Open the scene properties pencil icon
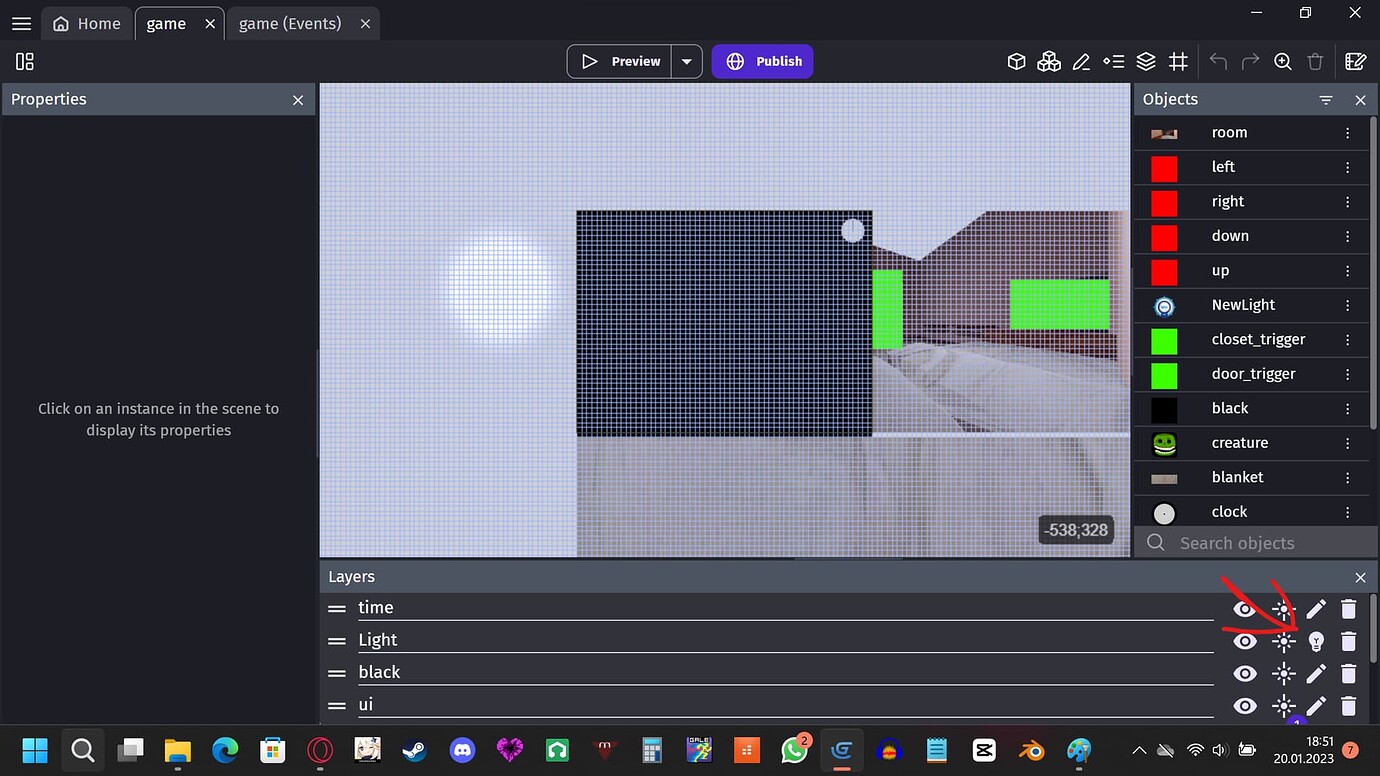 point(1081,61)
